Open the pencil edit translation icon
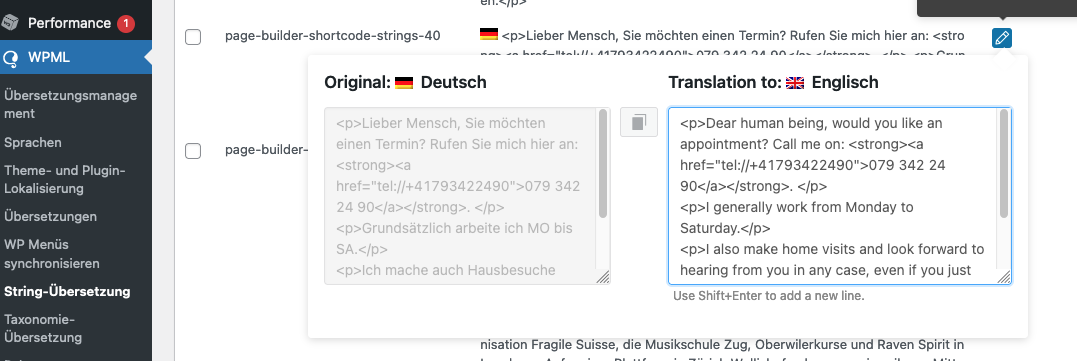Viewport: 1077px width, 361px height. 1001,38
